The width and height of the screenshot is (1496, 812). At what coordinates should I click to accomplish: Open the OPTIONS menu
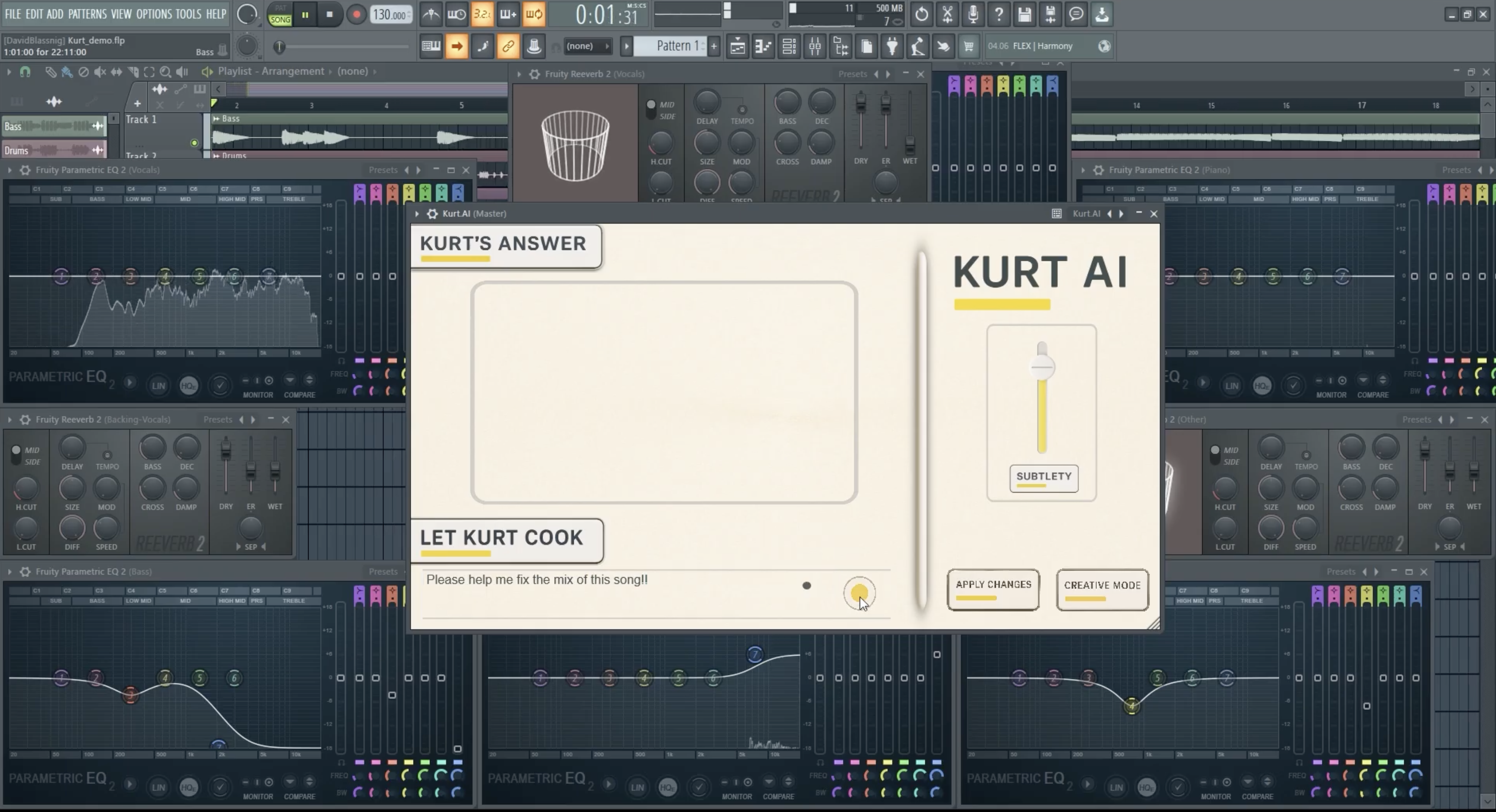(x=154, y=14)
